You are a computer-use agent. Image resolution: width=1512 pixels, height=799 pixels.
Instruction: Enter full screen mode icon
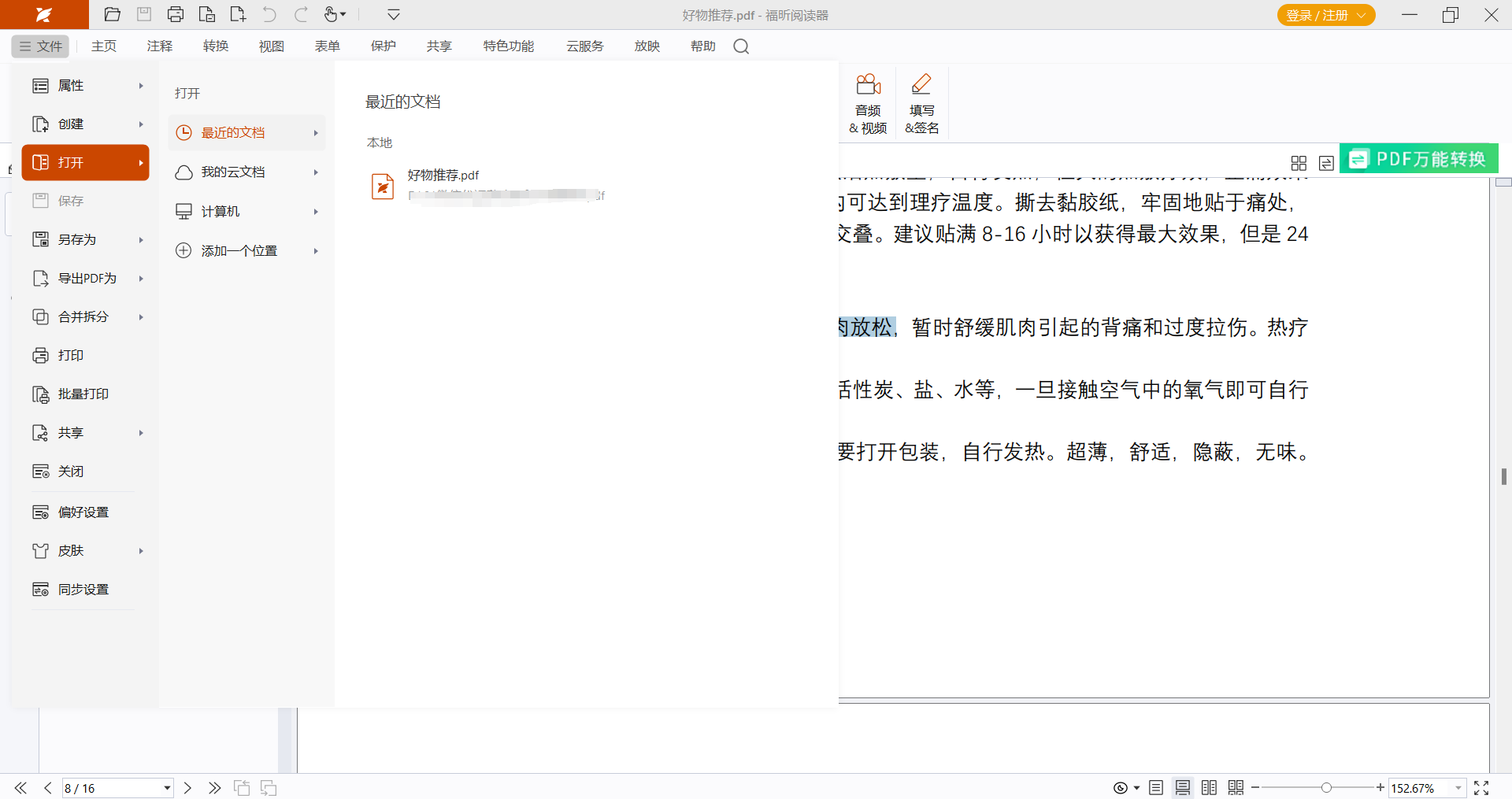click(x=1481, y=788)
